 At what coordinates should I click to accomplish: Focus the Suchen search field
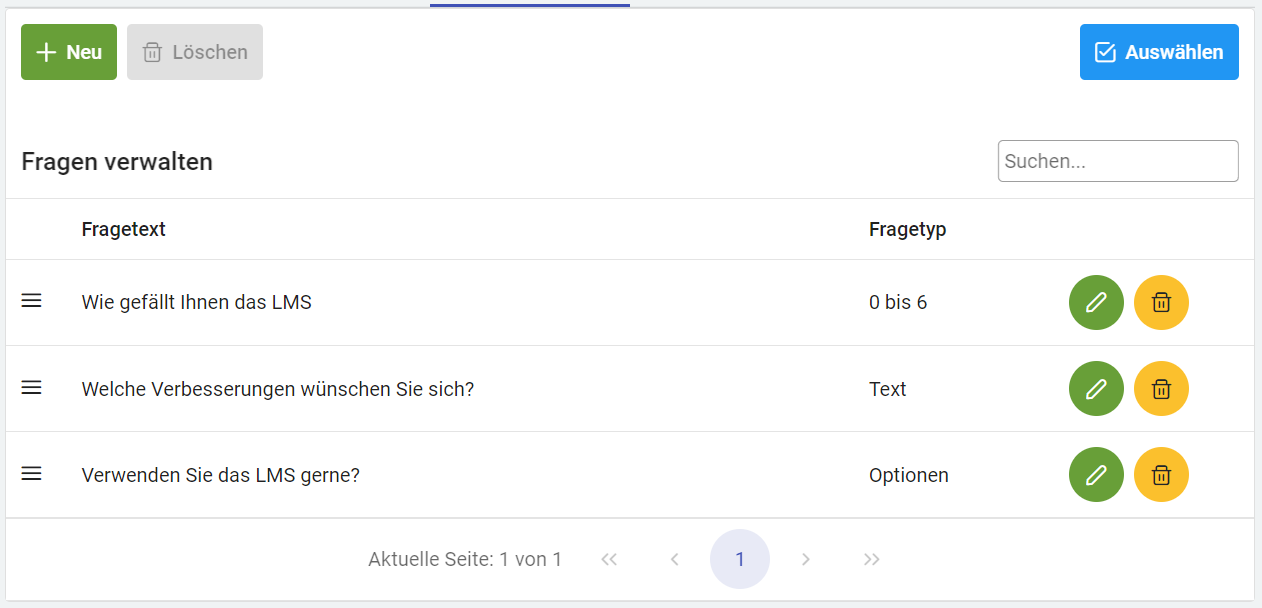tap(1117, 161)
